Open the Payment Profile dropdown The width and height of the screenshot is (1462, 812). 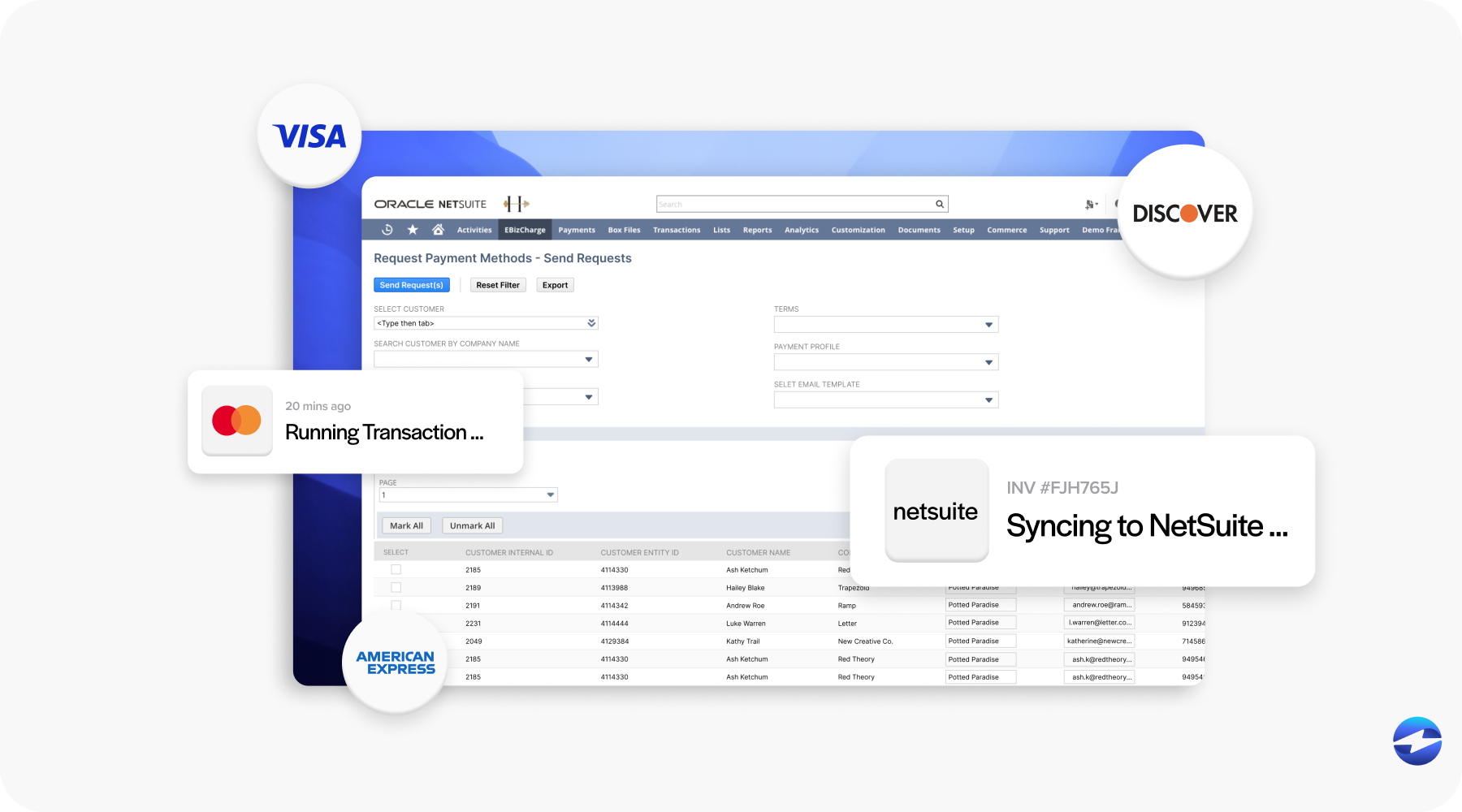(988, 361)
